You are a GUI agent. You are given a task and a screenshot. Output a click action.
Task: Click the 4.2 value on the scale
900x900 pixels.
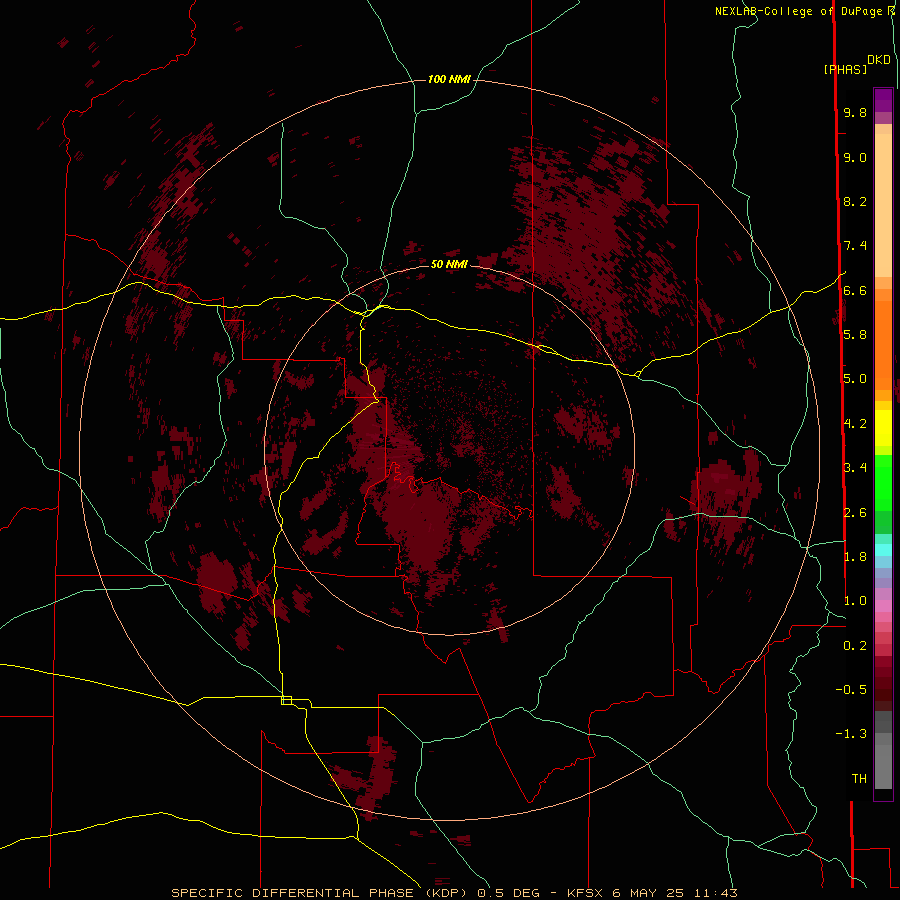pyautogui.click(x=855, y=424)
